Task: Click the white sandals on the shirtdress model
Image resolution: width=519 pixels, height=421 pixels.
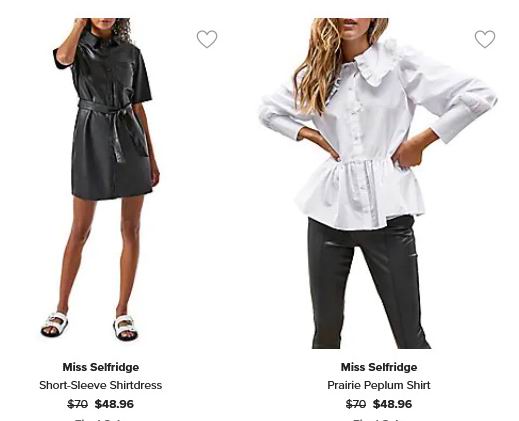Action: point(89,325)
